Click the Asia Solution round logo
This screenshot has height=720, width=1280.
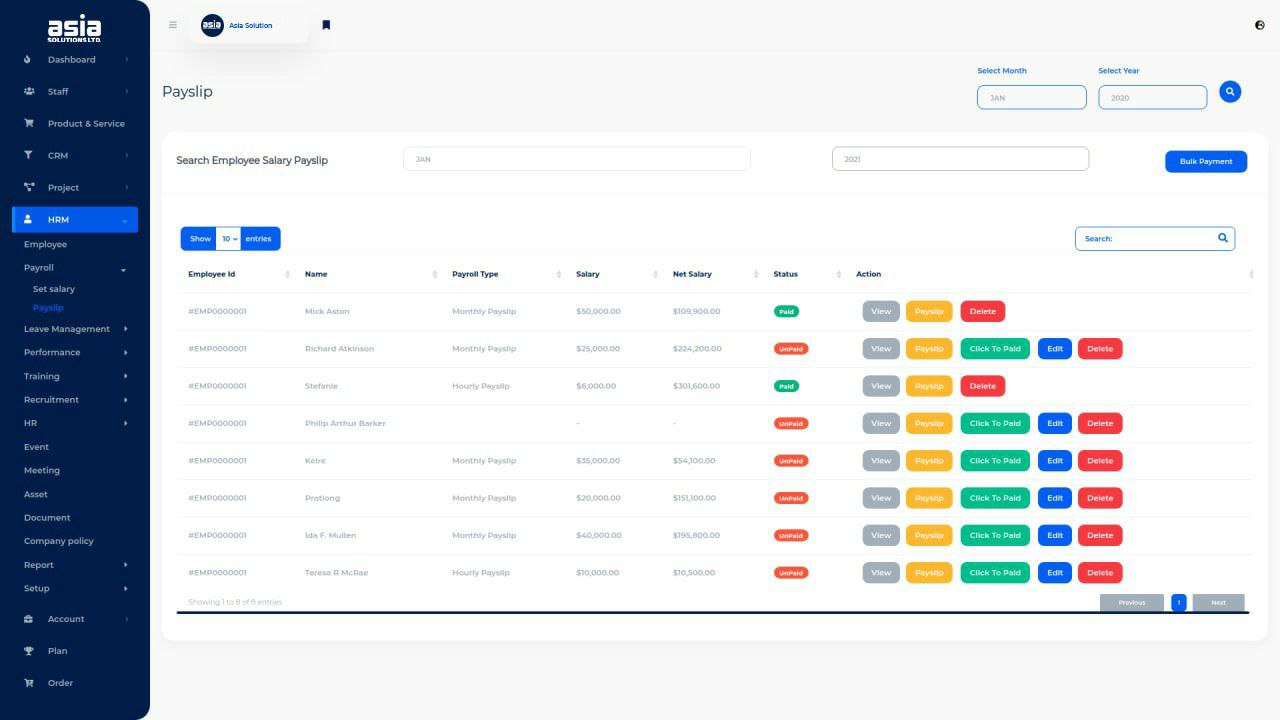point(212,25)
